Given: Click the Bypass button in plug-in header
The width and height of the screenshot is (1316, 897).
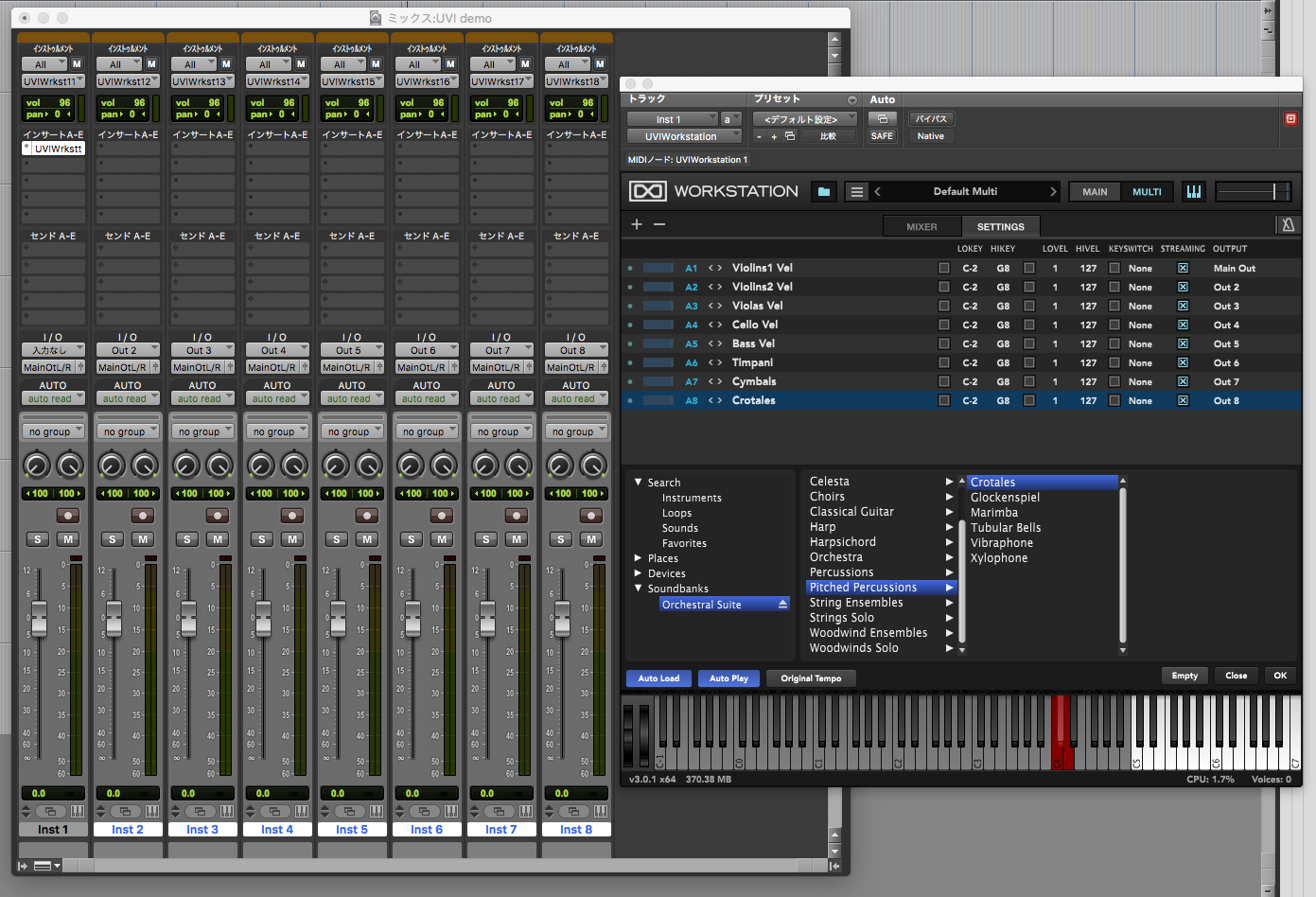Looking at the screenshot, I should point(931,119).
